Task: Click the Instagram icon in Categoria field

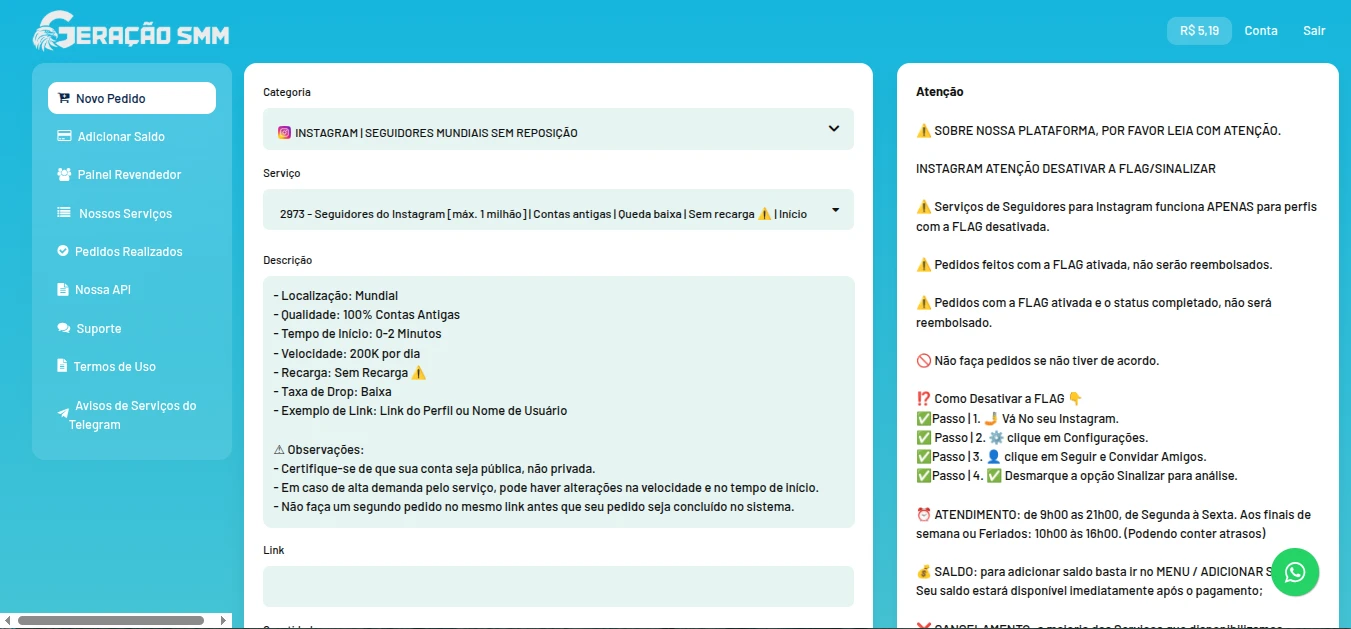Action: [284, 132]
